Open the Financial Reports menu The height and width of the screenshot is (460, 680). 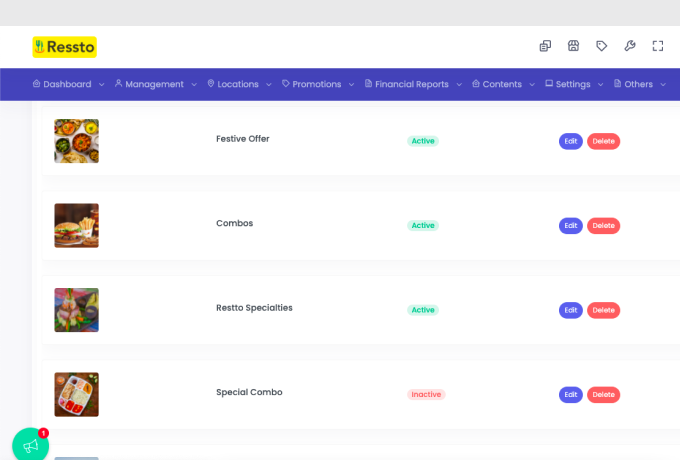[413, 84]
